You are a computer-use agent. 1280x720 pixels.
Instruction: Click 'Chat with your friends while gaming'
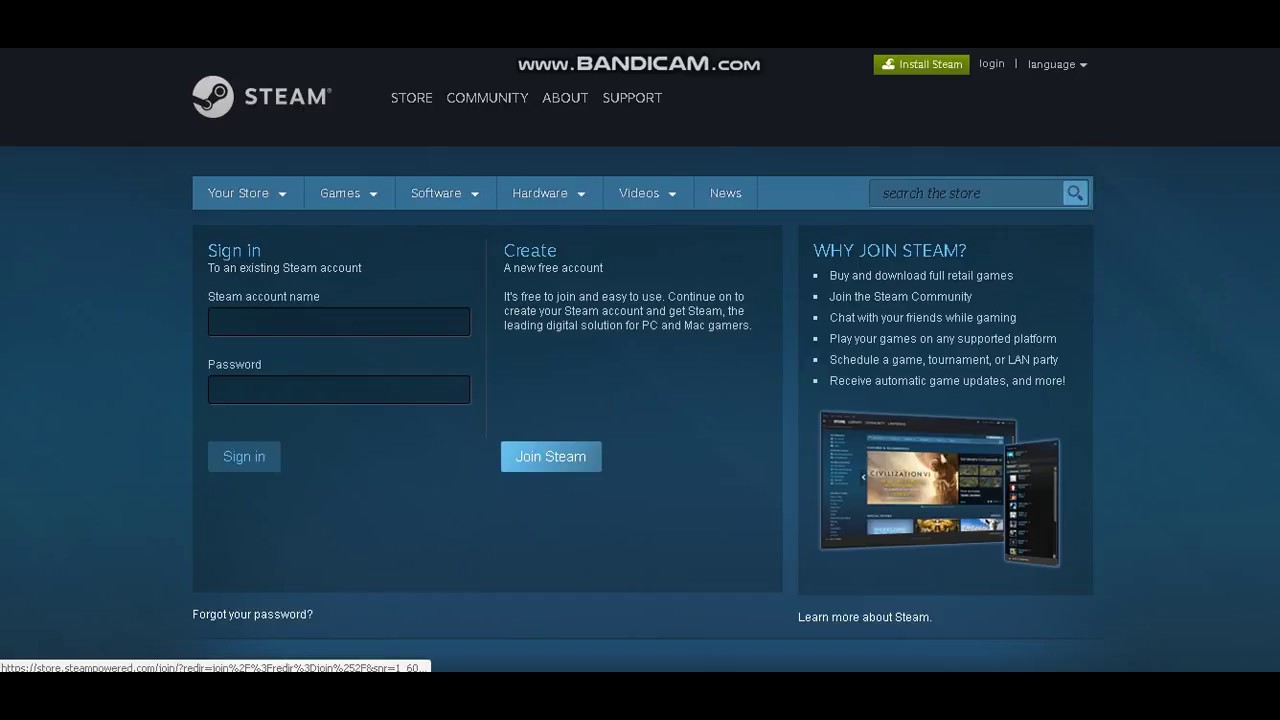coord(923,318)
